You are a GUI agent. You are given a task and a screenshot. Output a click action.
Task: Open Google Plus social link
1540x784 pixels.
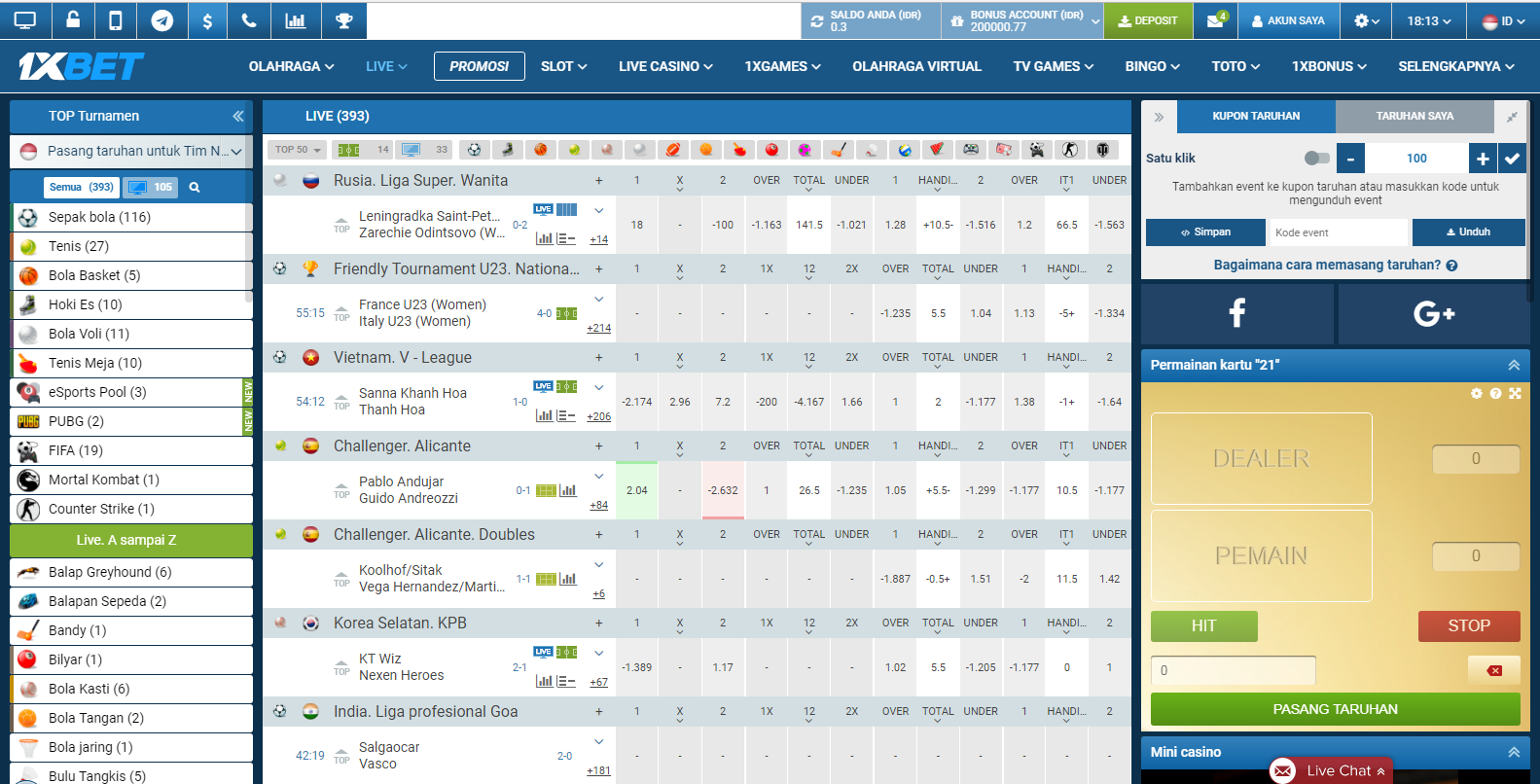tap(1434, 313)
